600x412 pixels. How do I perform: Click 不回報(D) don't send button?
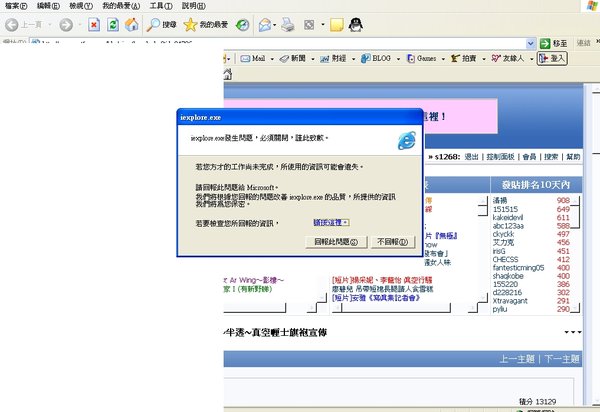pos(393,242)
